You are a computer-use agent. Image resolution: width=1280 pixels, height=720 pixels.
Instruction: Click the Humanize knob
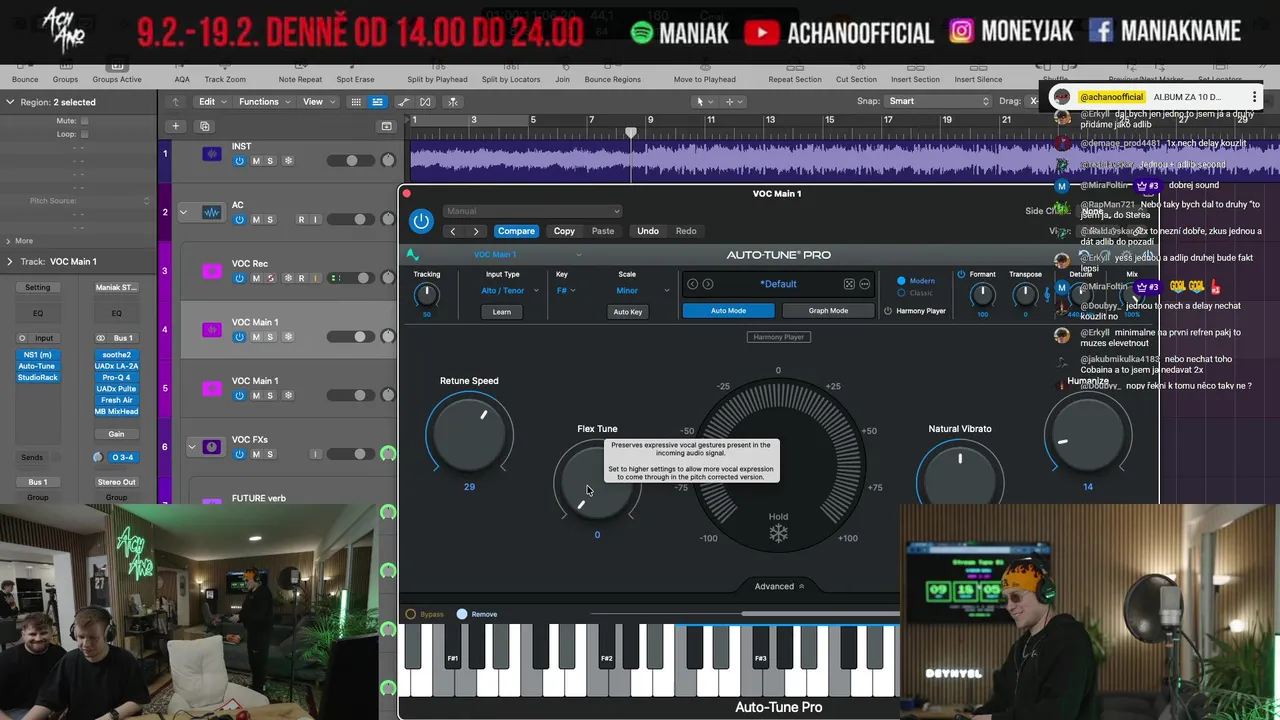[x=1088, y=433]
